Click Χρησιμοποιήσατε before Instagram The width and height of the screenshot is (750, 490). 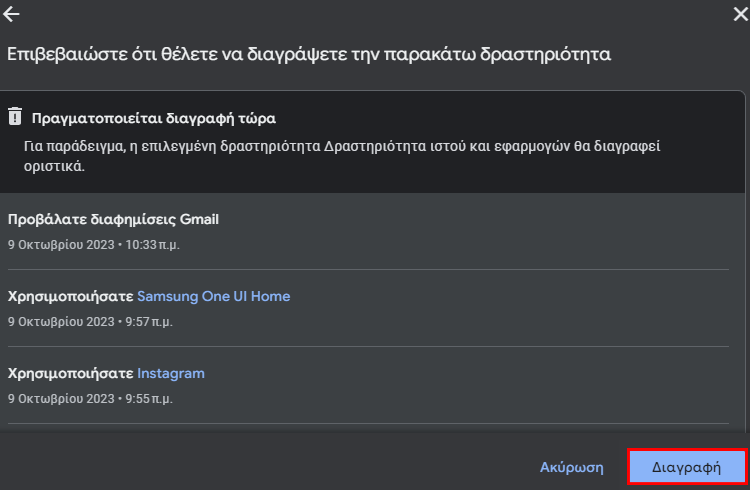point(70,374)
